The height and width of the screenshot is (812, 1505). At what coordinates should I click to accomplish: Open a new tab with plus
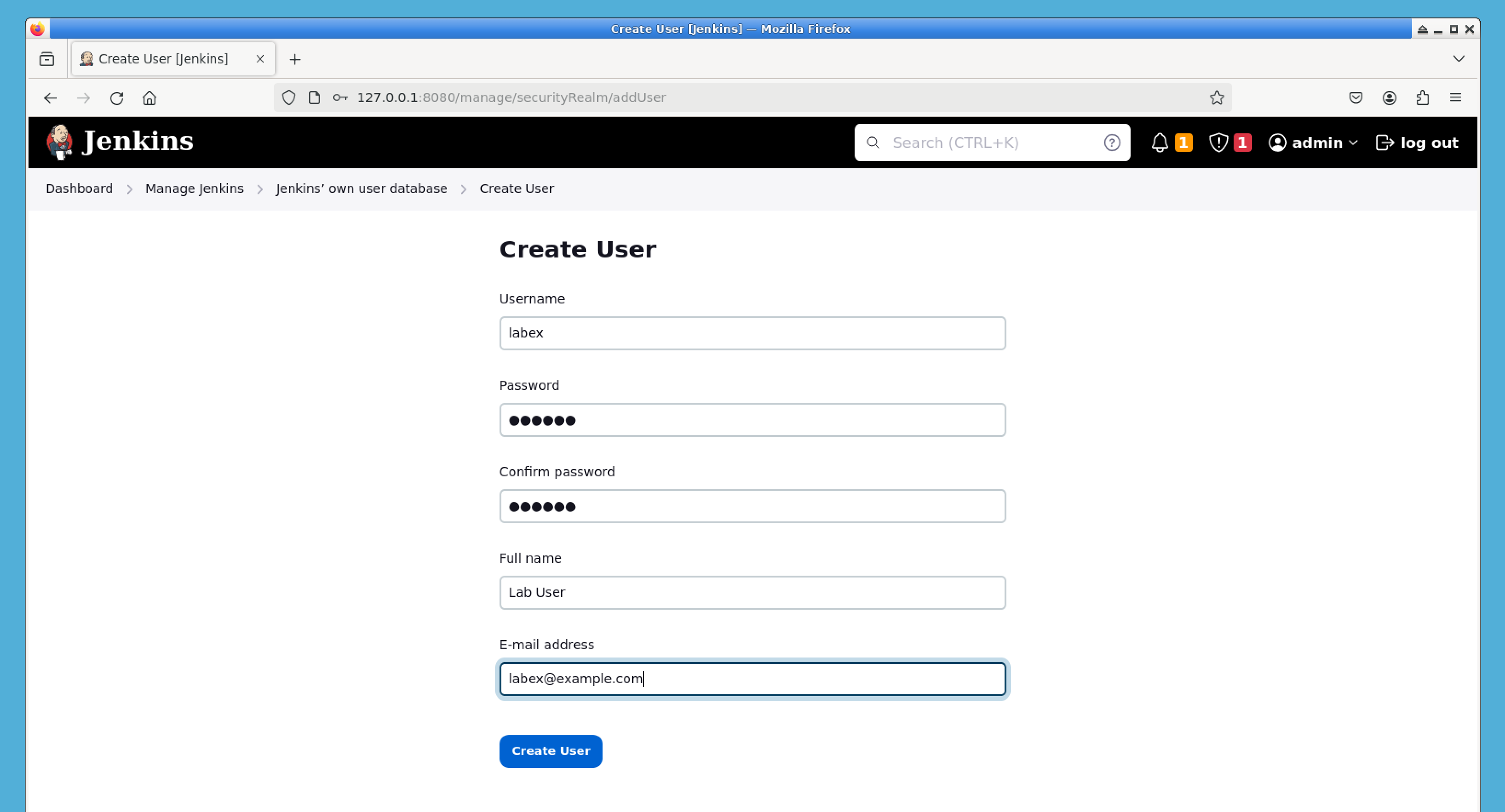295,60
